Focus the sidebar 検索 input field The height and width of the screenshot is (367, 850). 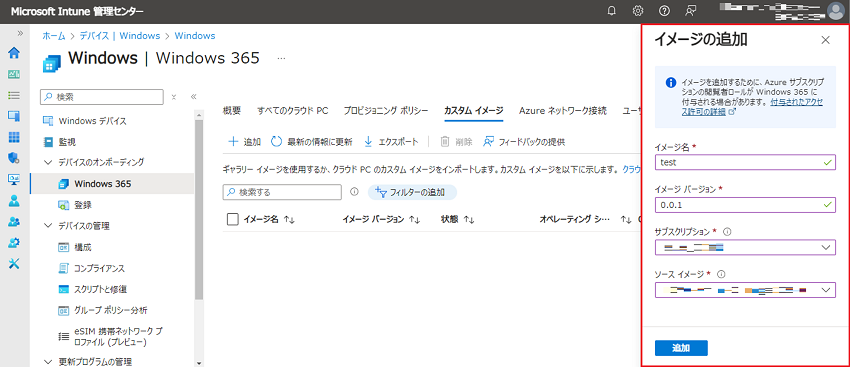[102, 97]
